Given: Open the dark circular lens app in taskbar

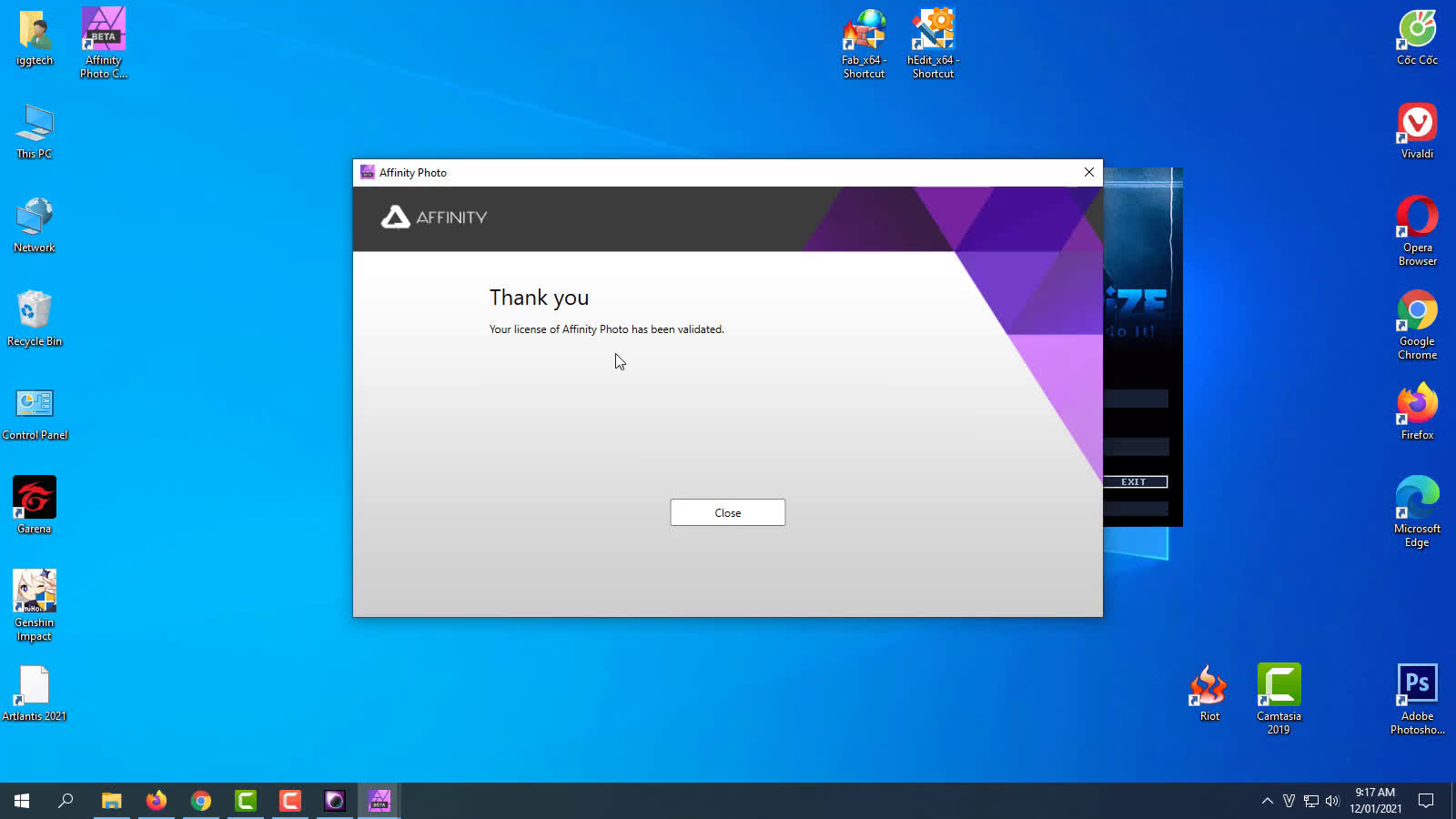Looking at the screenshot, I should click(334, 801).
